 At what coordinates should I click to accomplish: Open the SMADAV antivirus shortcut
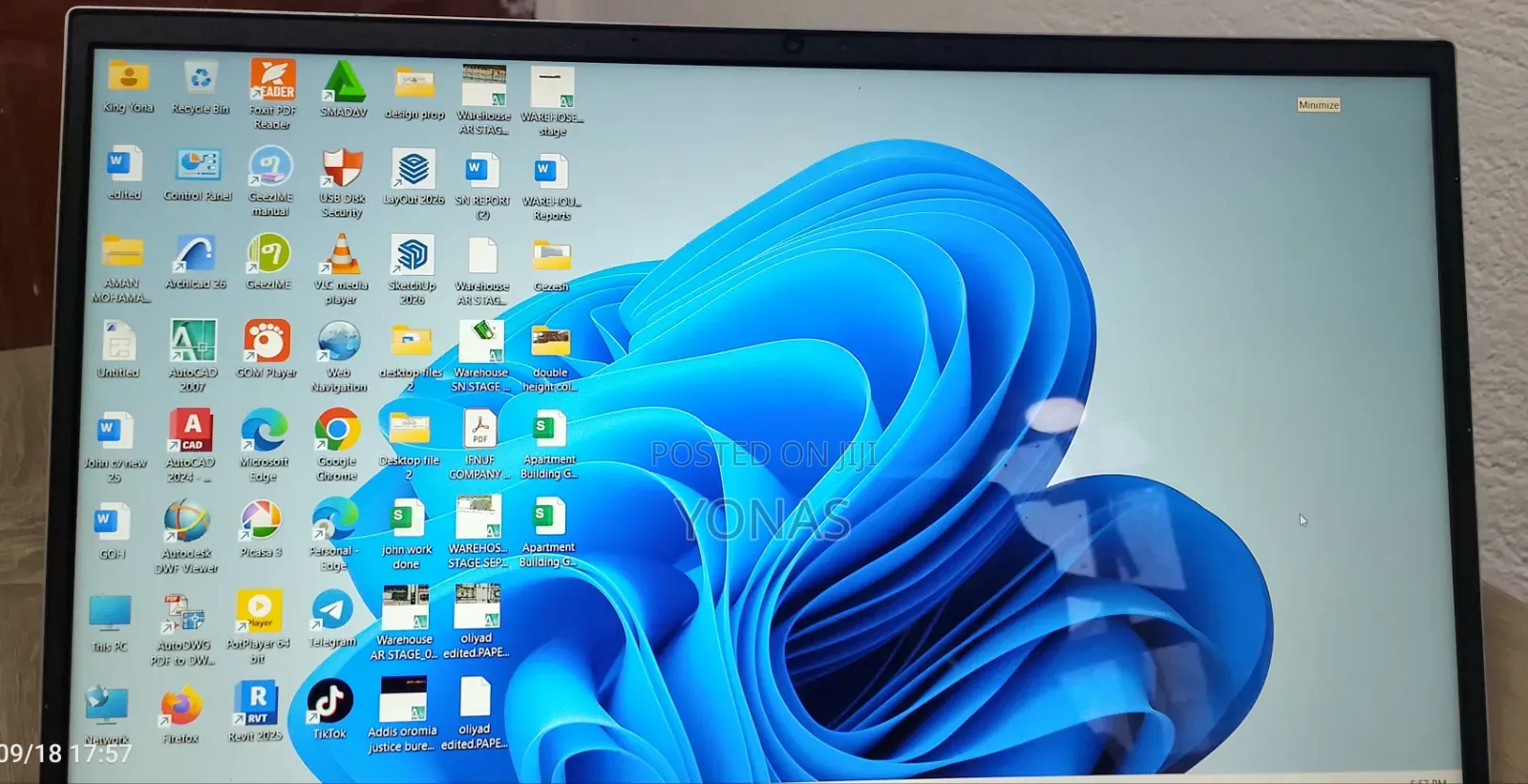[x=343, y=90]
